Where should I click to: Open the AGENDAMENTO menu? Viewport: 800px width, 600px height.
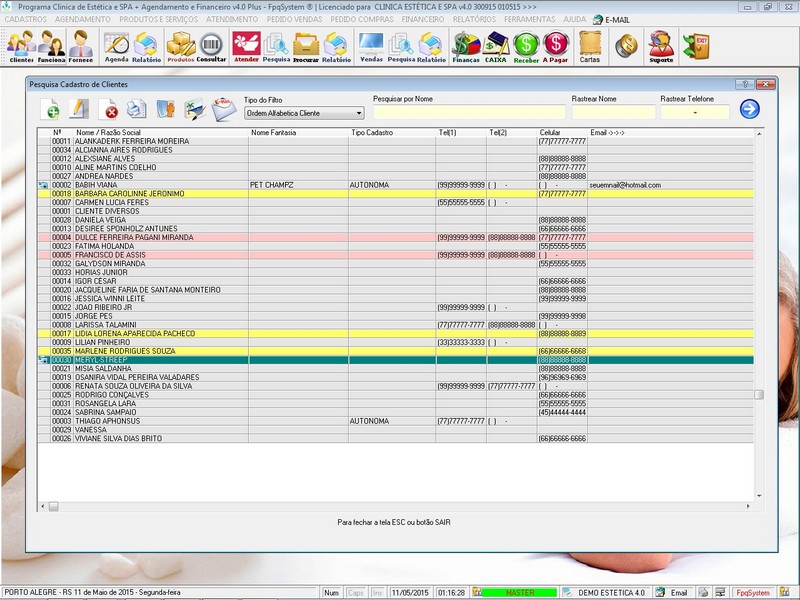[83, 19]
